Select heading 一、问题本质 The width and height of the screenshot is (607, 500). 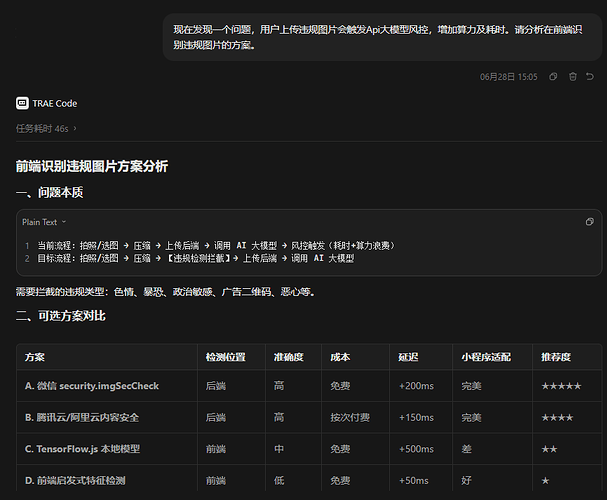coord(50,192)
